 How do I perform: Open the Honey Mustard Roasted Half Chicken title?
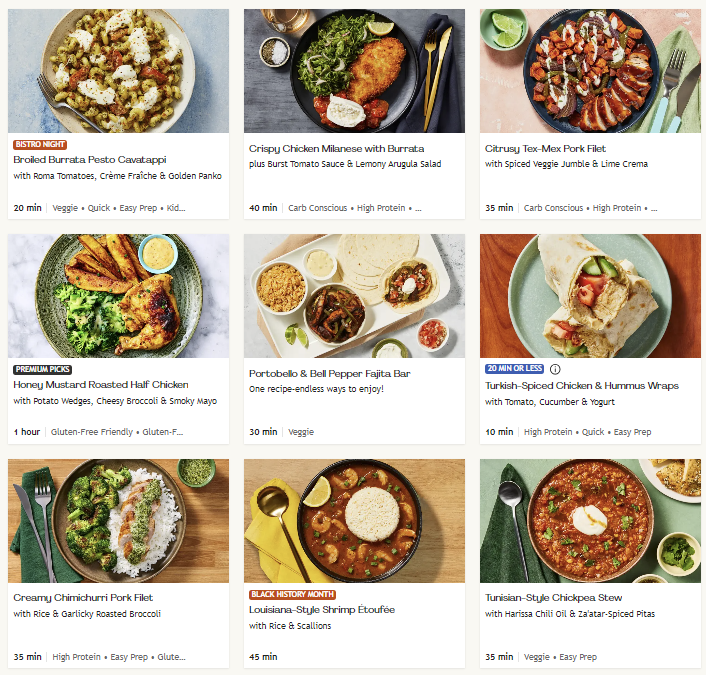pyautogui.click(x=101, y=385)
